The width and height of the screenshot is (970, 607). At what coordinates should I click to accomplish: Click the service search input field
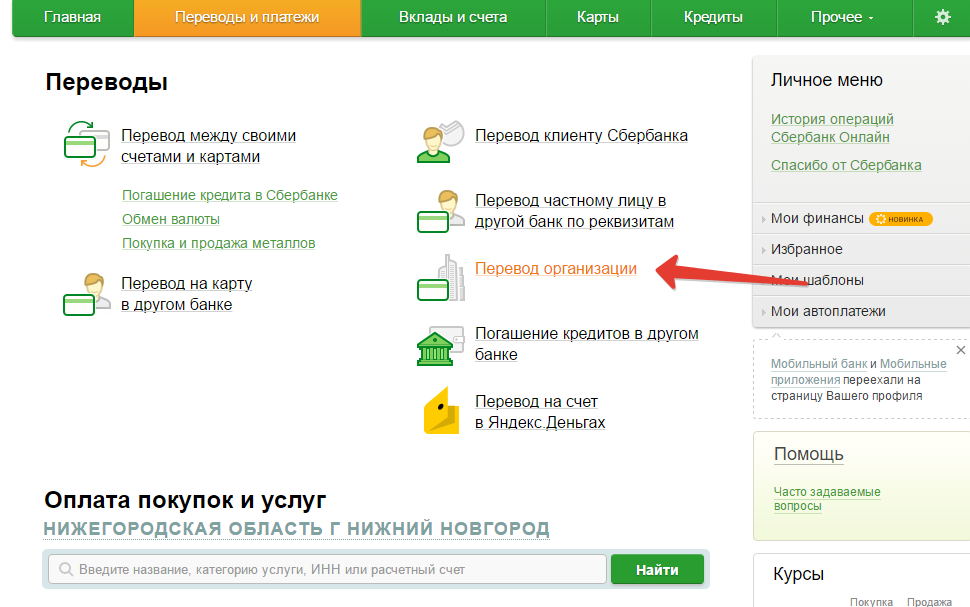pos(328,569)
